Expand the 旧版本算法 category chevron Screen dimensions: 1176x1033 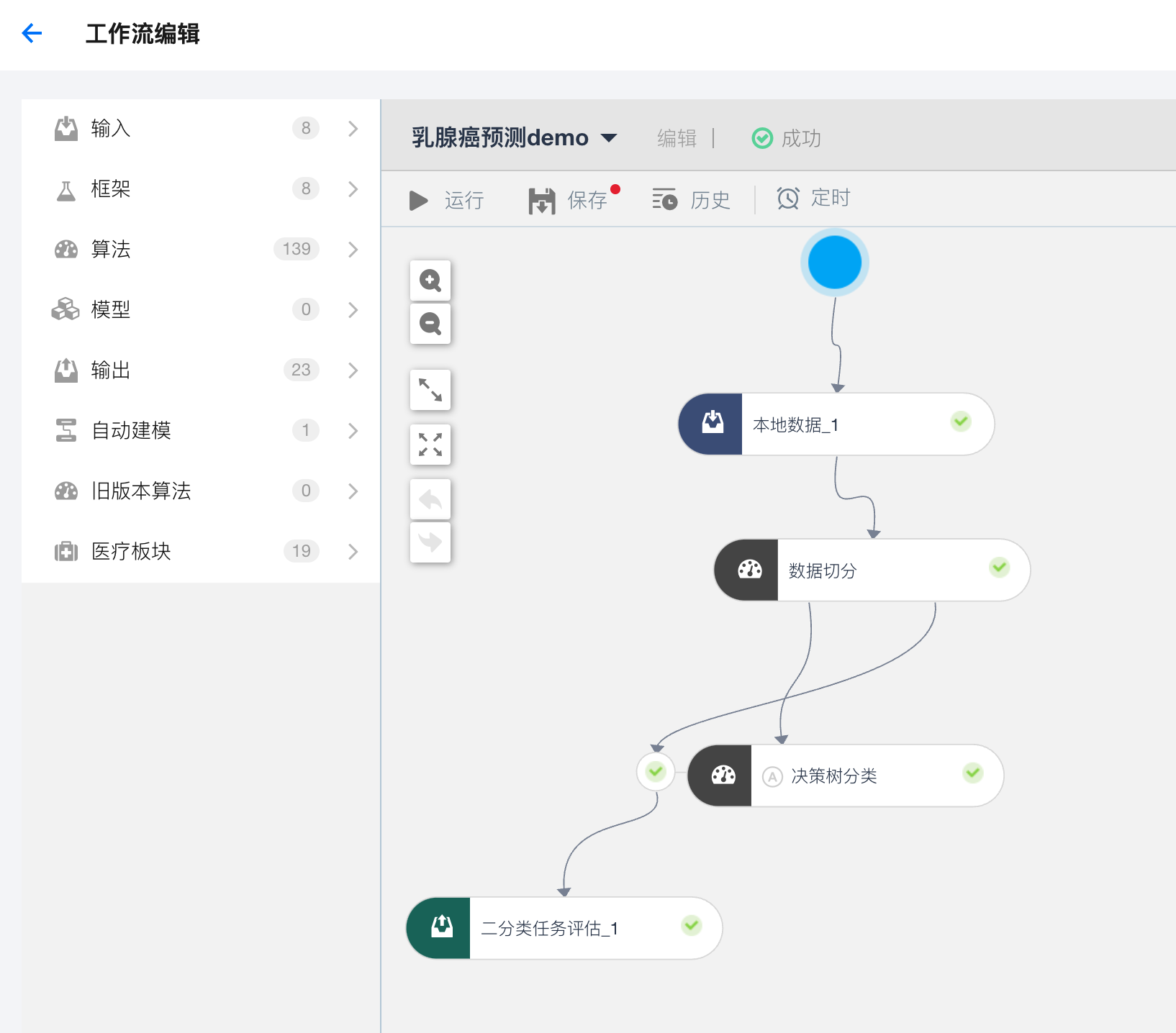point(353,491)
